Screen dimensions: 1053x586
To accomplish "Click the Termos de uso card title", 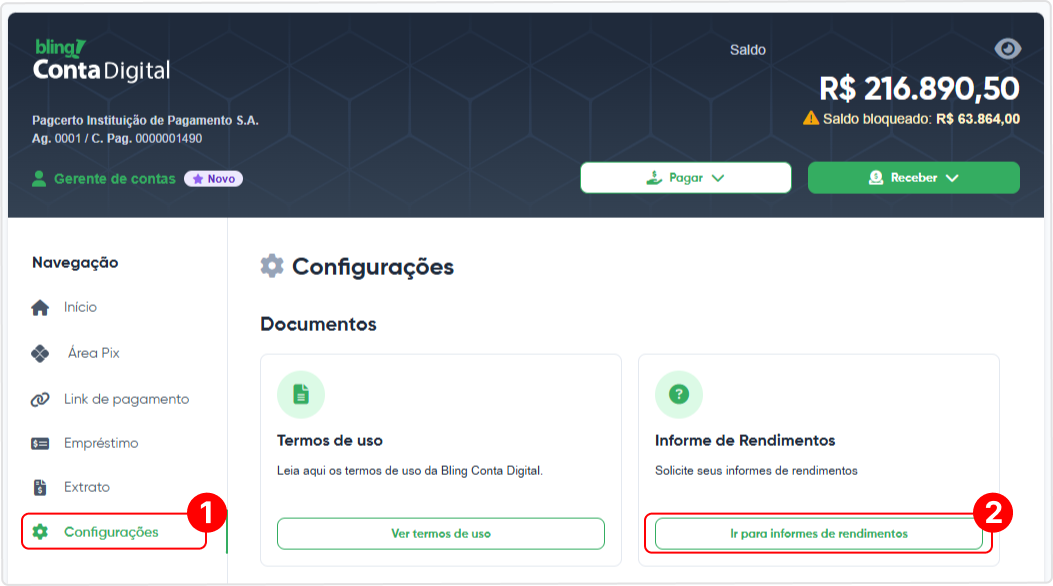I will pyautogui.click(x=330, y=440).
